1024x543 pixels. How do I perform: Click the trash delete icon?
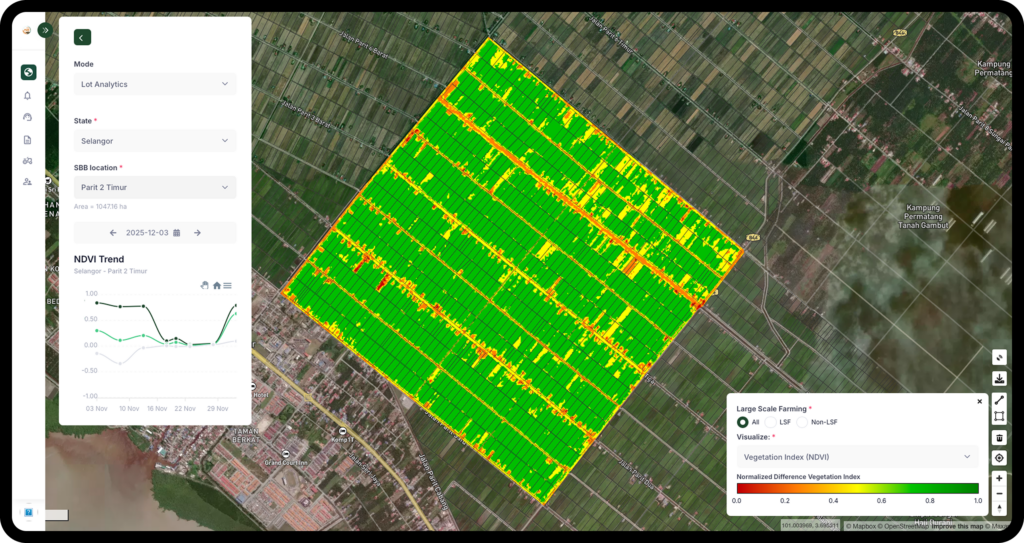(x=999, y=438)
